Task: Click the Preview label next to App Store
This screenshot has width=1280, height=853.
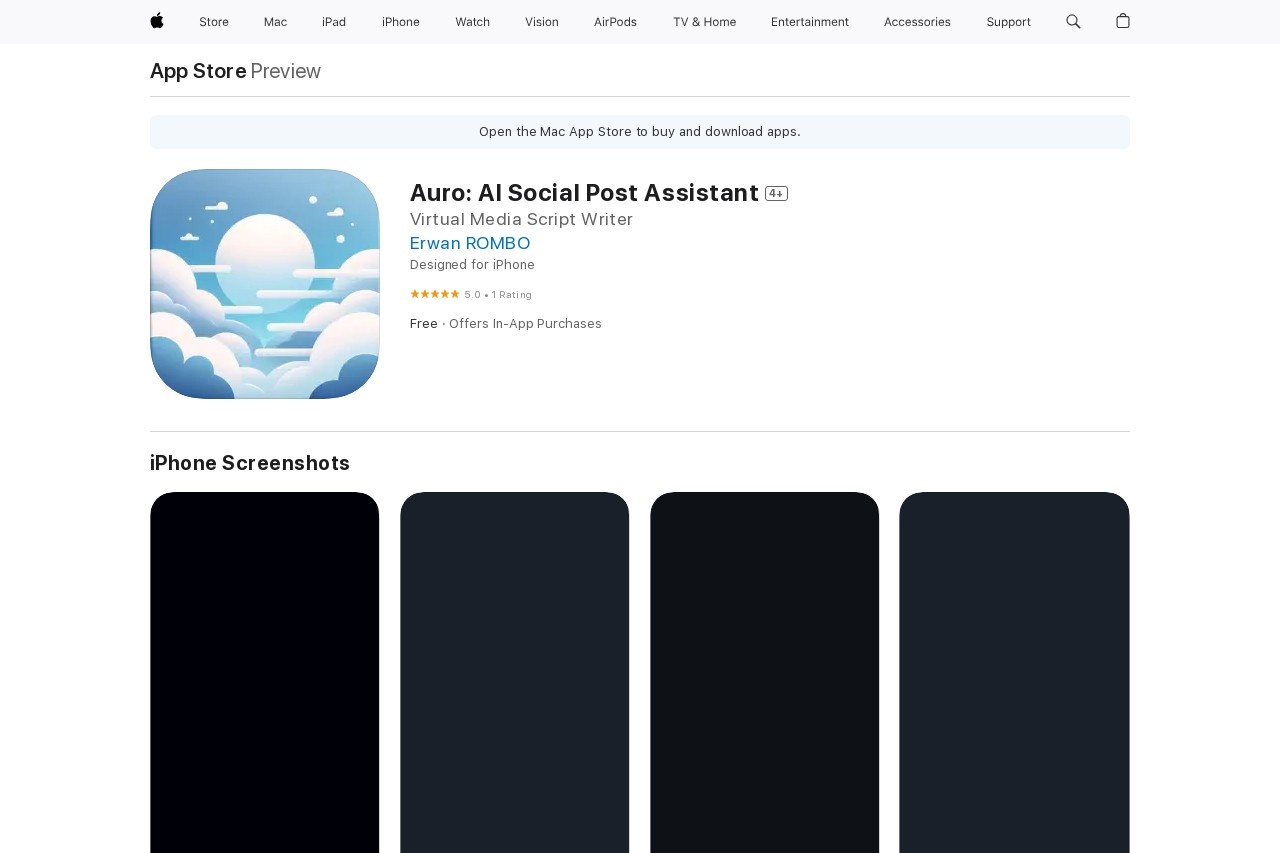Action: click(286, 71)
